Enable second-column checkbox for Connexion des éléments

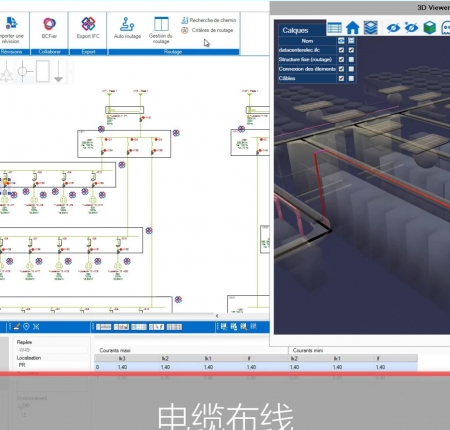tap(351, 69)
